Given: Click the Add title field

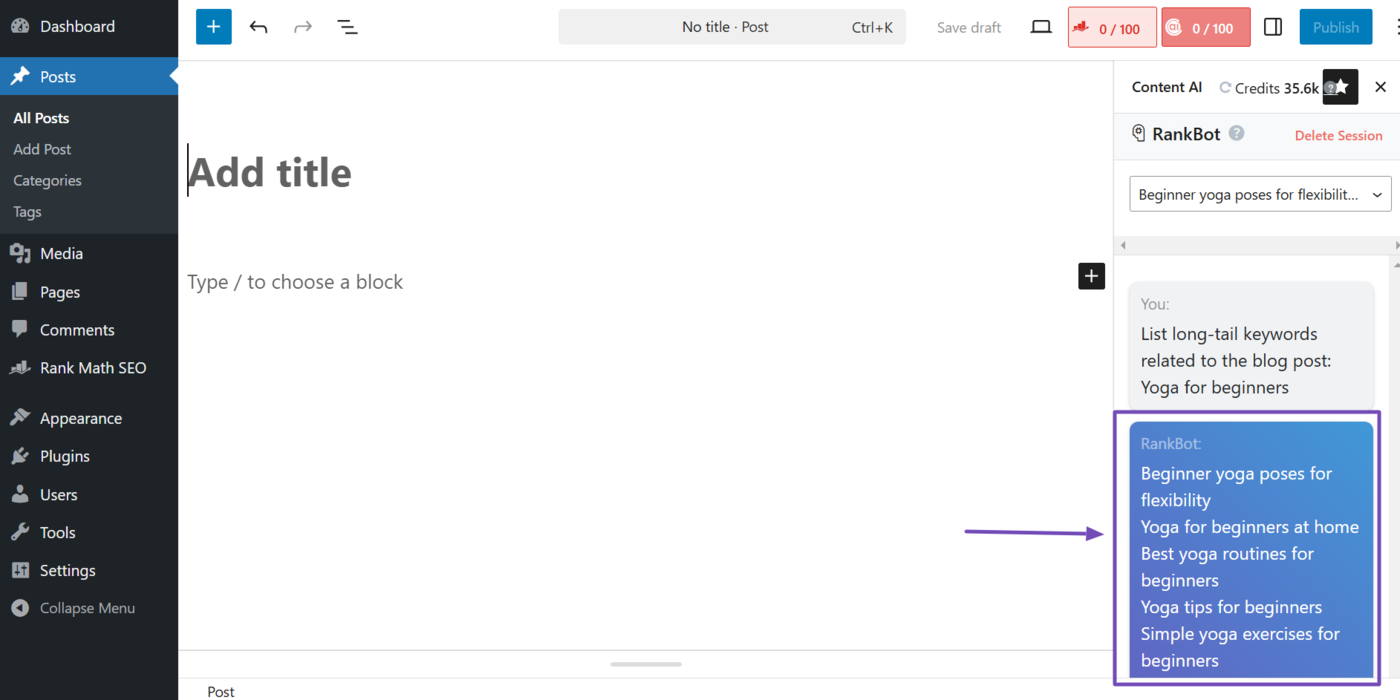Looking at the screenshot, I should click(270, 173).
